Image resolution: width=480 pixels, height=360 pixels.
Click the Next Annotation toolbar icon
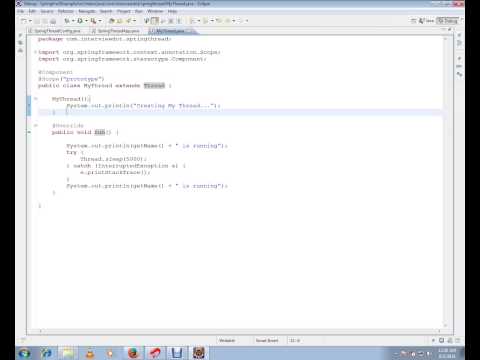coord(193,21)
